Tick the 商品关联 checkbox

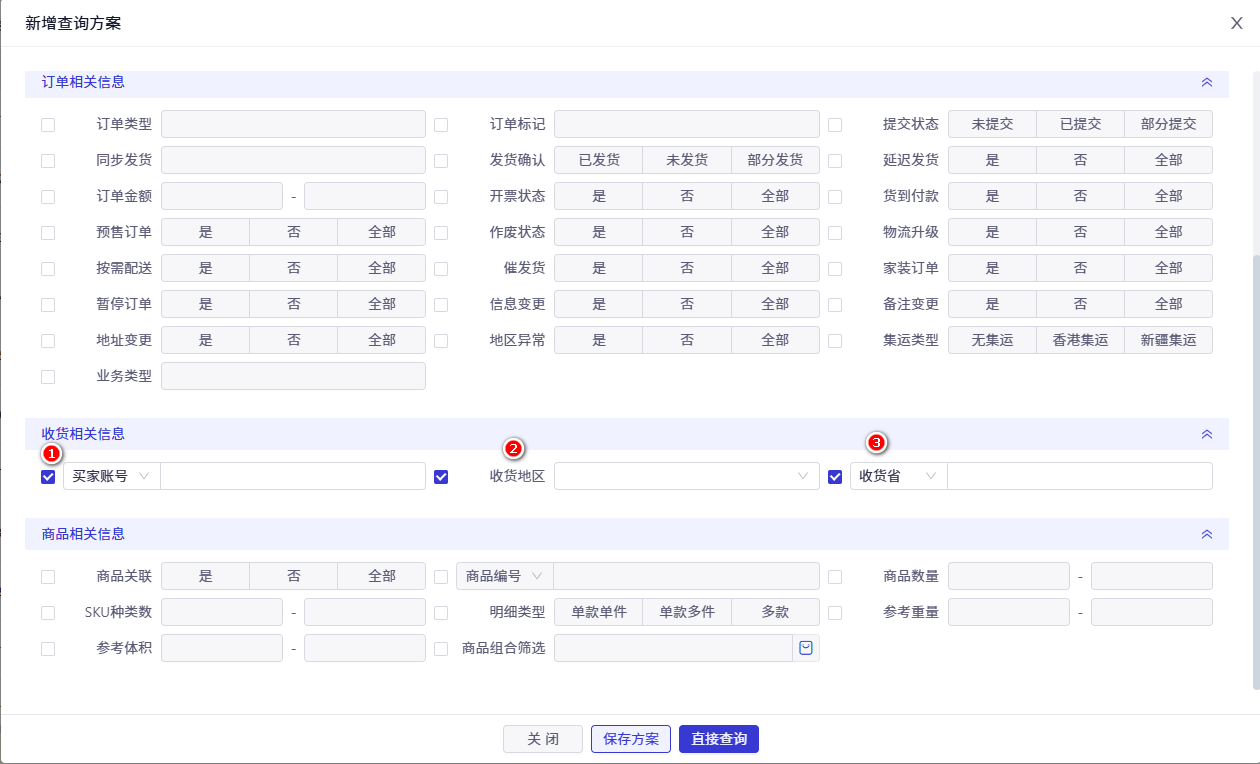(x=48, y=577)
